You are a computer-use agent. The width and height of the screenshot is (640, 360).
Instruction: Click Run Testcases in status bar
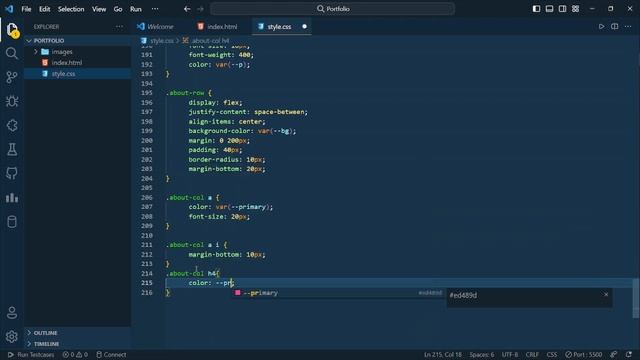pos(31,354)
